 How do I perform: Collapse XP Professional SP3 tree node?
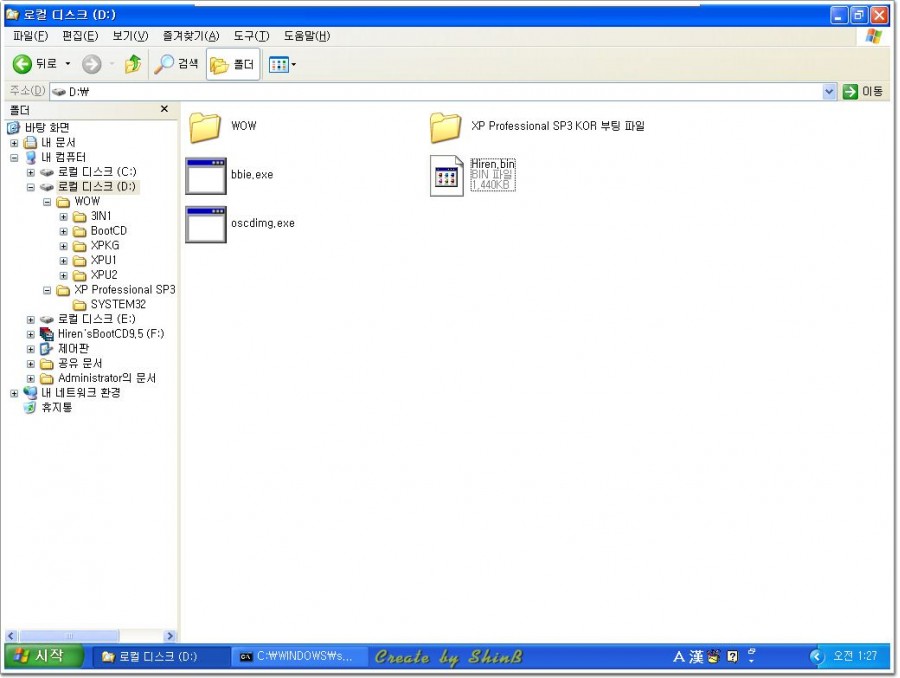pyautogui.click(x=47, y=290)
